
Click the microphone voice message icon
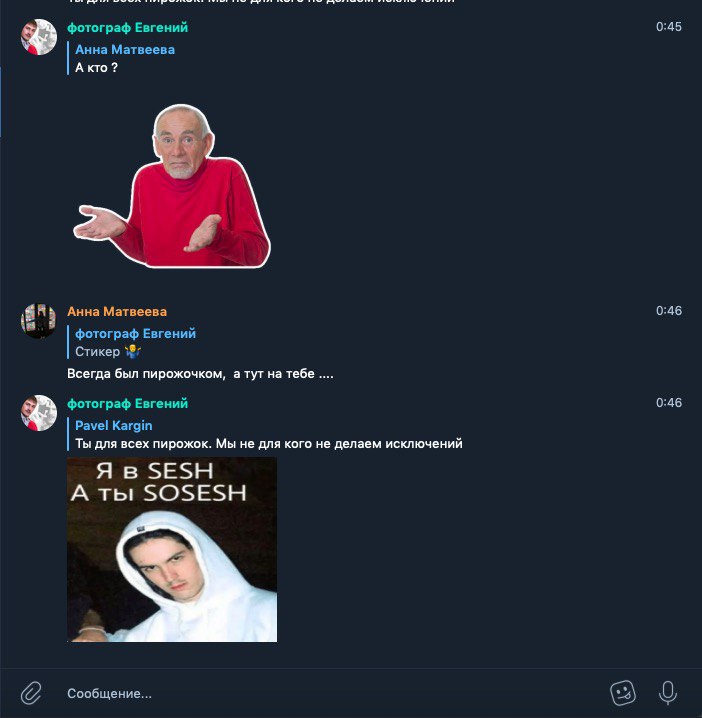click(668, 693)
